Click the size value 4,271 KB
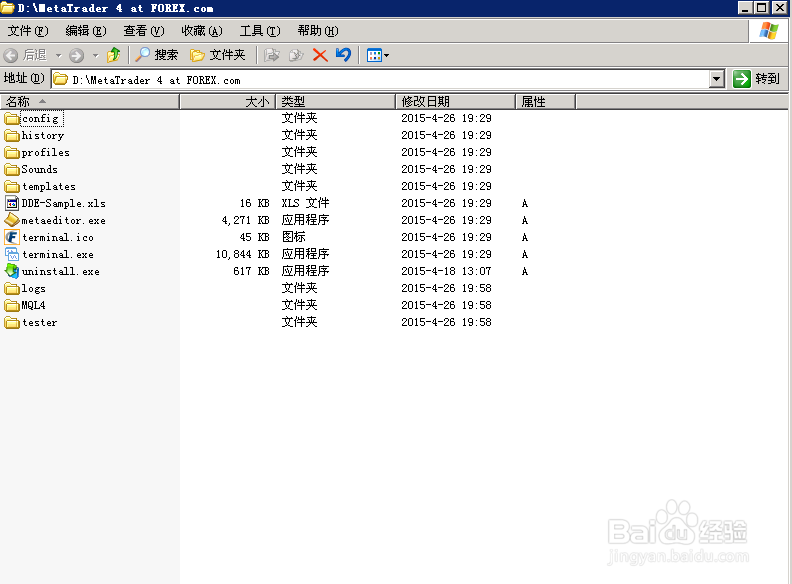792x584 pixels. [x=245, y=220]
